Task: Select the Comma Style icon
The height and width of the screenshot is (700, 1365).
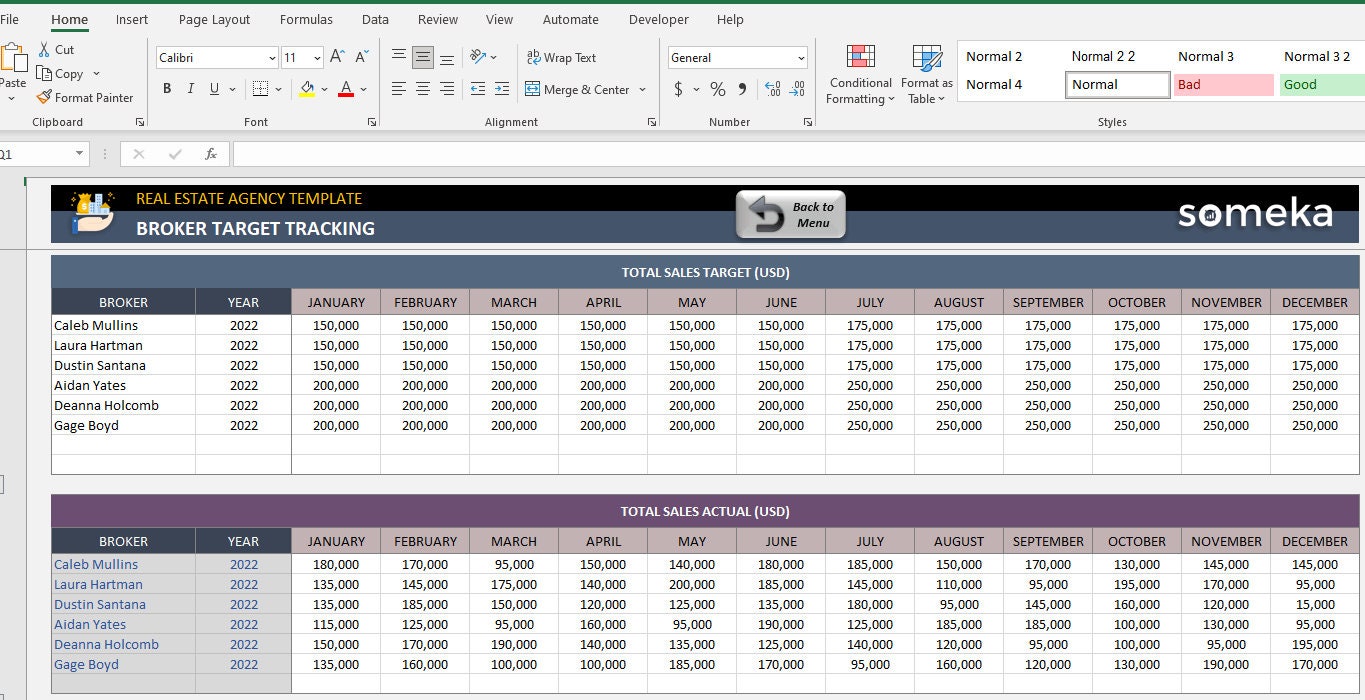Action: (740, 89)
